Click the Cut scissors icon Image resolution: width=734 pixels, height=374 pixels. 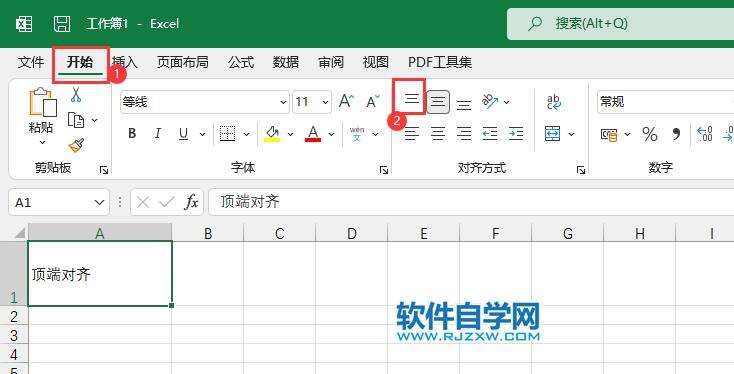tap(76, 95)
